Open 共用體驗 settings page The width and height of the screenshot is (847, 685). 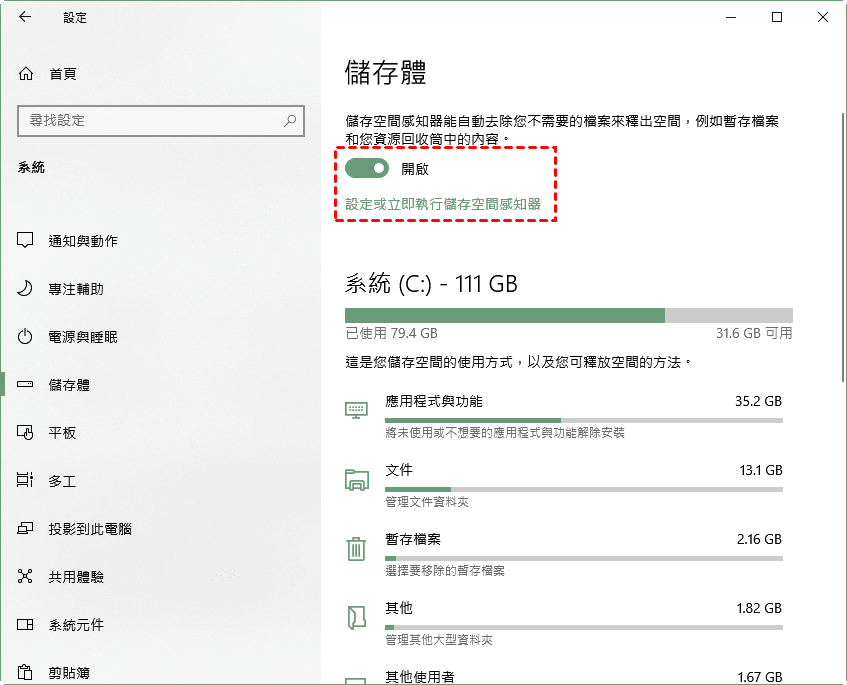[x=76, y=577]
